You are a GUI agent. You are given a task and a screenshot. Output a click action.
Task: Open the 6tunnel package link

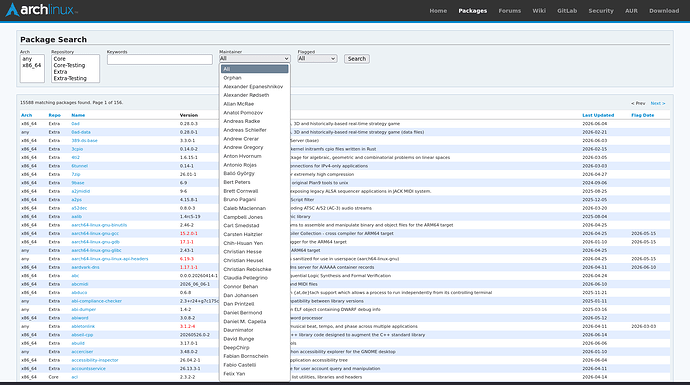(80, 166)
